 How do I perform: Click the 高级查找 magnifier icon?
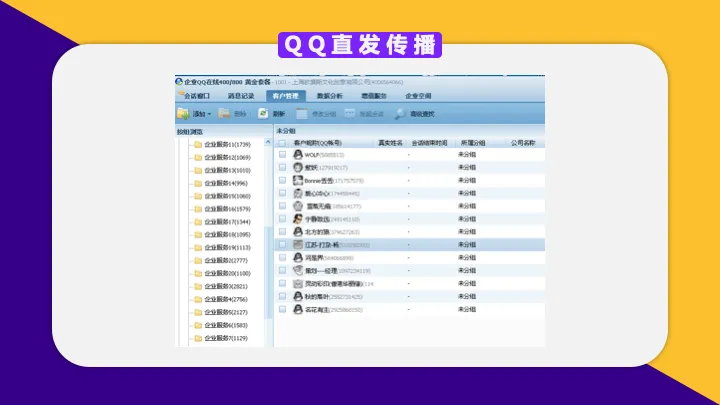click(x=400, y=113)
